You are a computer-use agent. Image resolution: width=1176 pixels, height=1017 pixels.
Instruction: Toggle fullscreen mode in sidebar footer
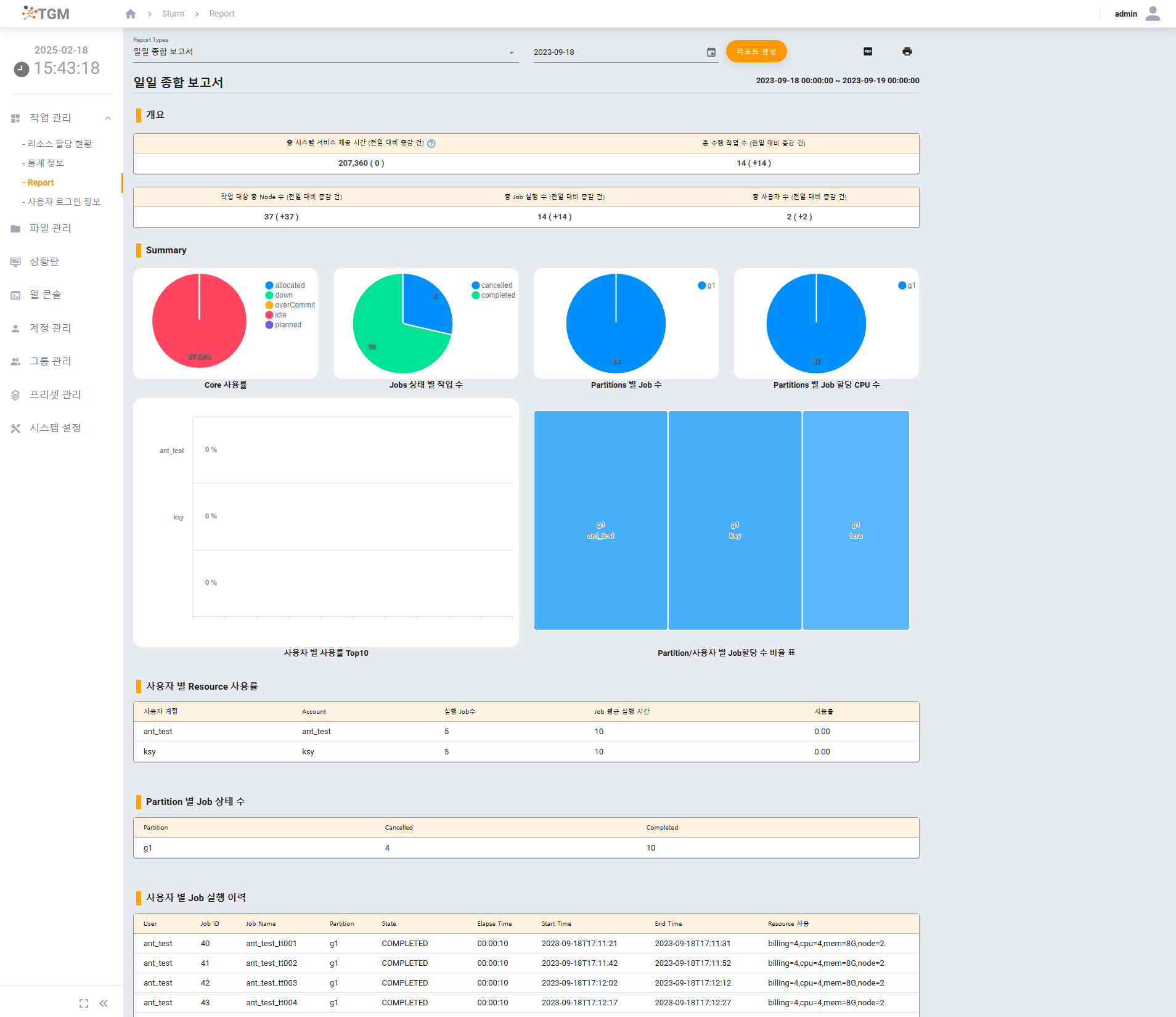coord(84,1003)
